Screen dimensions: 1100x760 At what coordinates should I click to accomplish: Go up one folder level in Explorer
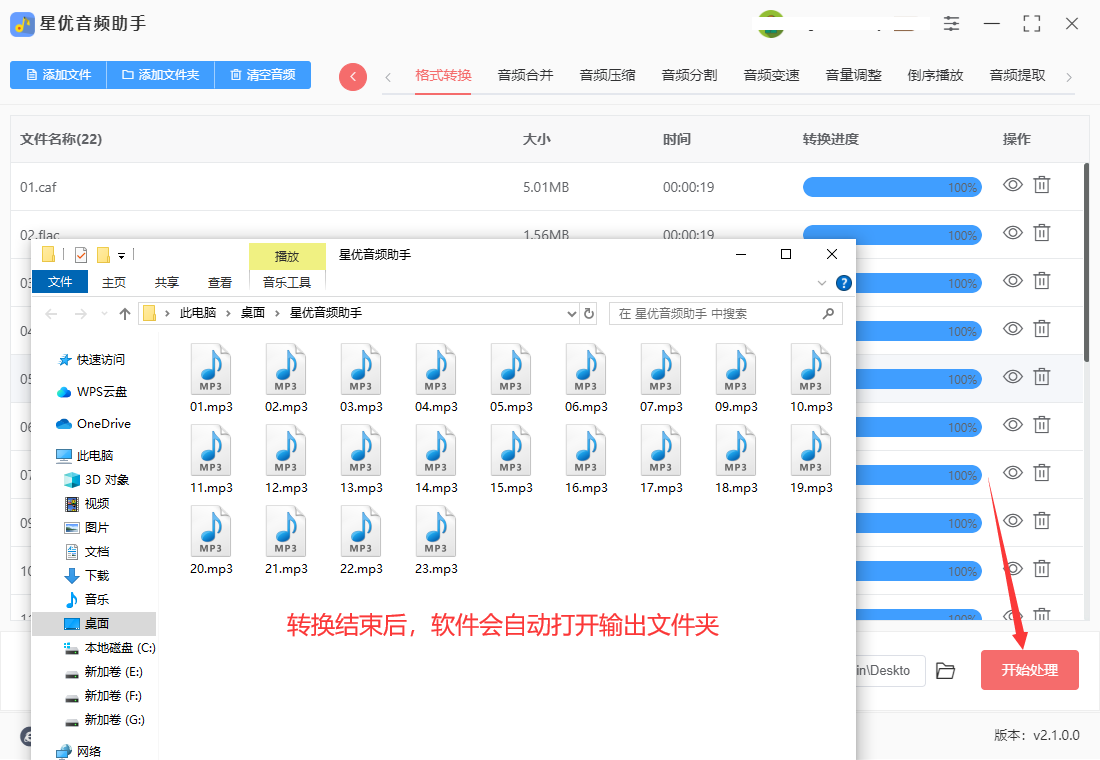(125, 314)
